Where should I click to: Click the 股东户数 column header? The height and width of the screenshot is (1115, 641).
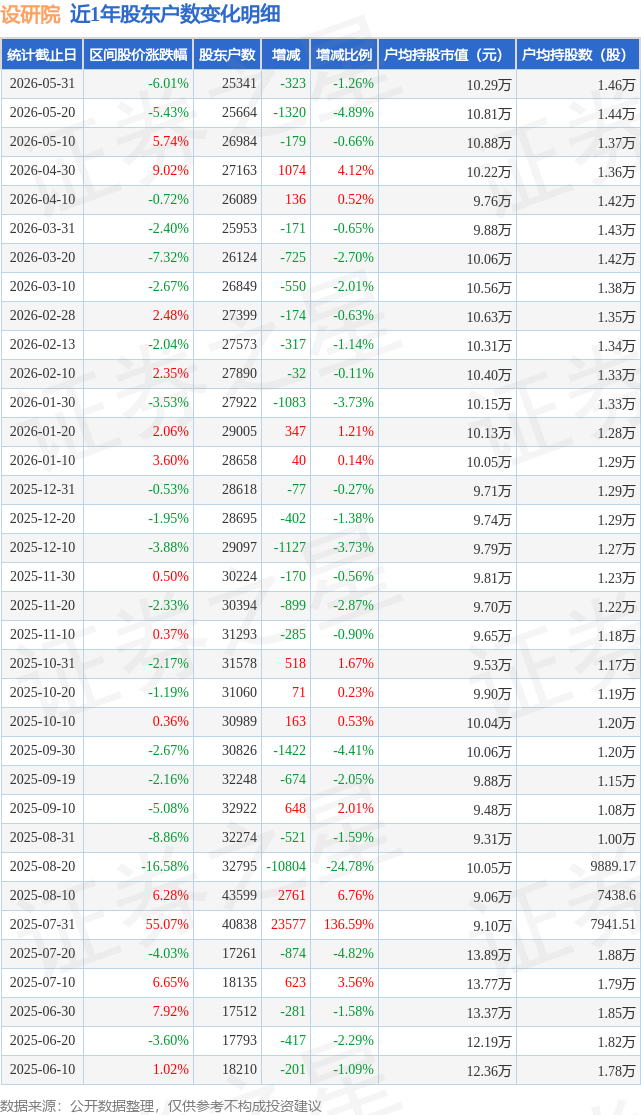point(227,55)
